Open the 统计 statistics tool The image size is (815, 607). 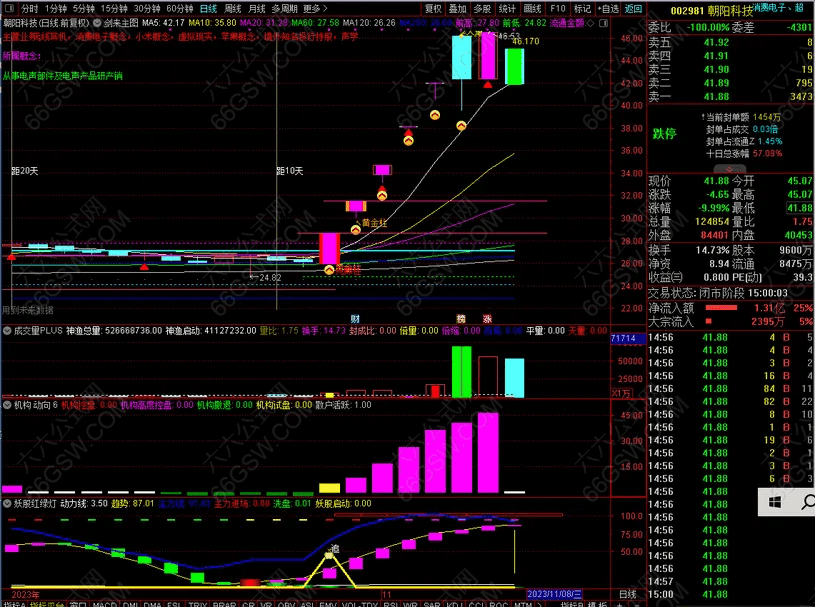[x=507, y=8]
